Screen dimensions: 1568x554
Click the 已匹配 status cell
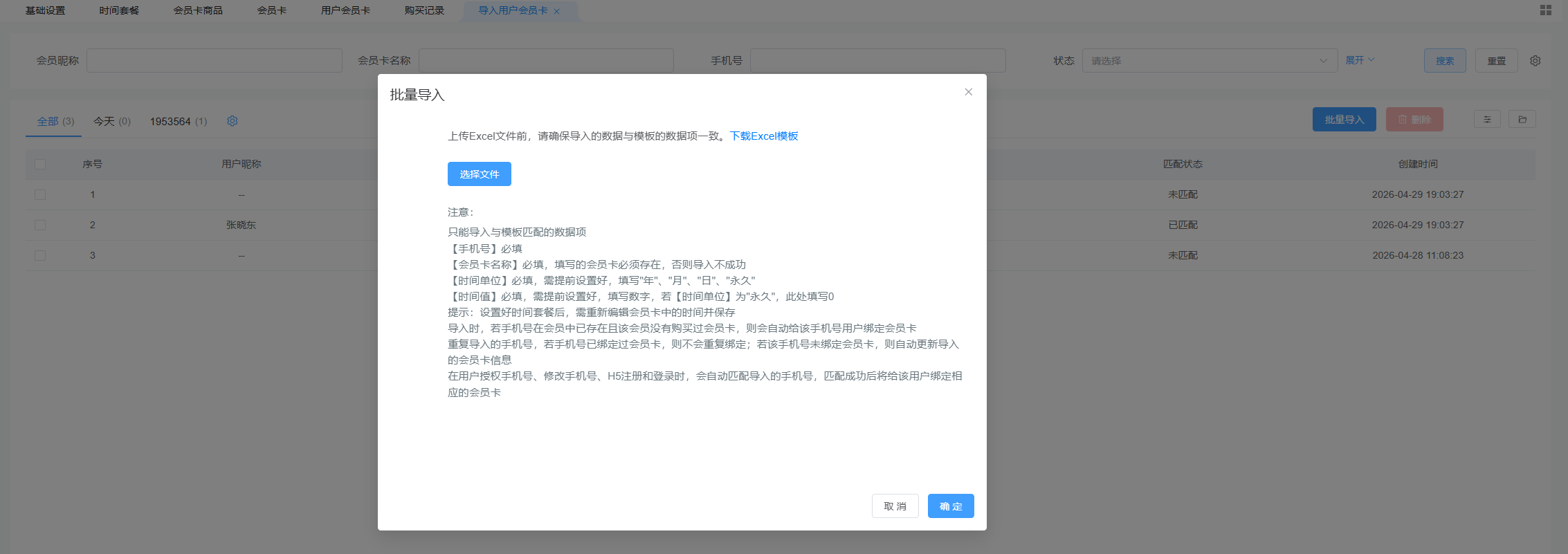(x=1183, y=225)
